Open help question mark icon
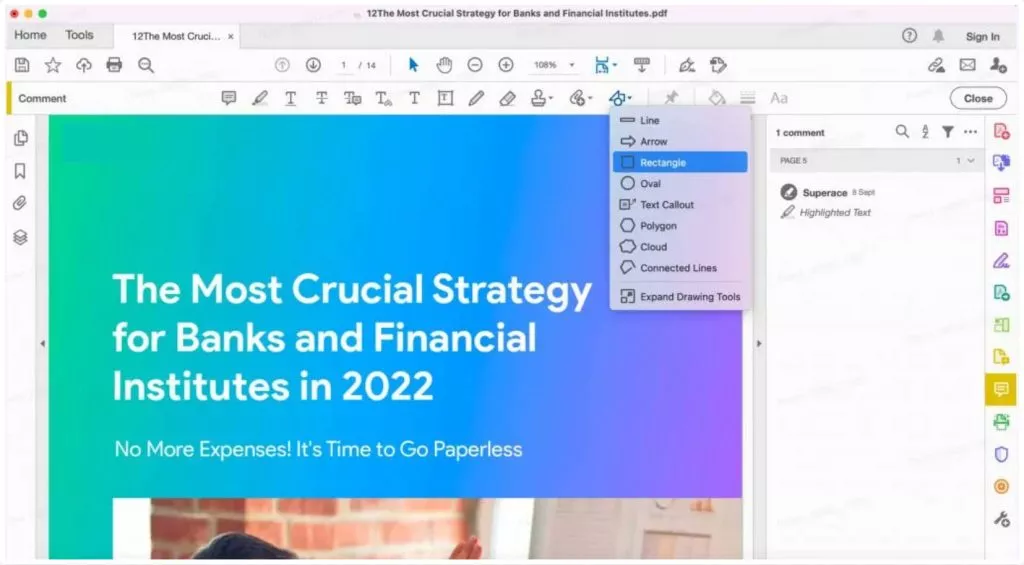This screenshot has width=1024, height=565. coord(909,36)
